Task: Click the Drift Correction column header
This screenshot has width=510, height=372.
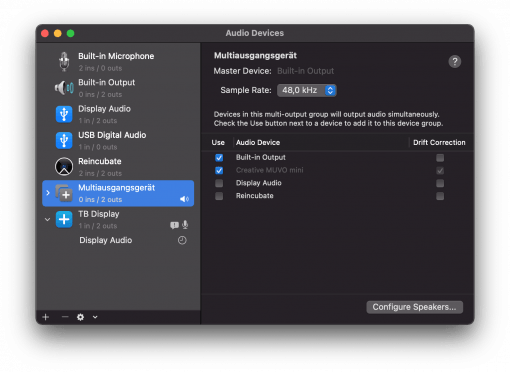Action: [x=439, y=143]
